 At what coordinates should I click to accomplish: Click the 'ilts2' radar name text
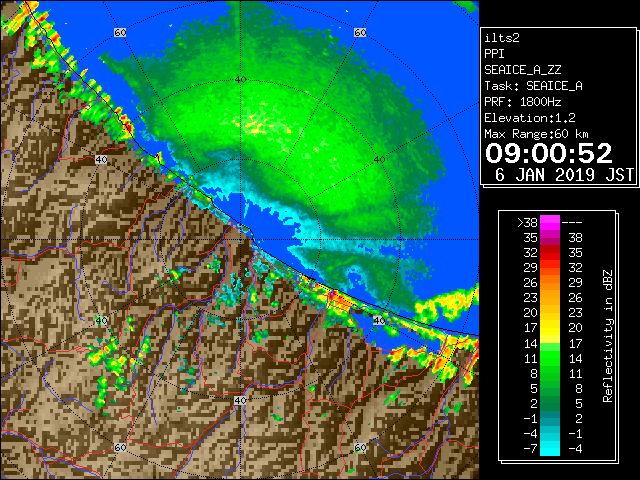click(502, 38)
